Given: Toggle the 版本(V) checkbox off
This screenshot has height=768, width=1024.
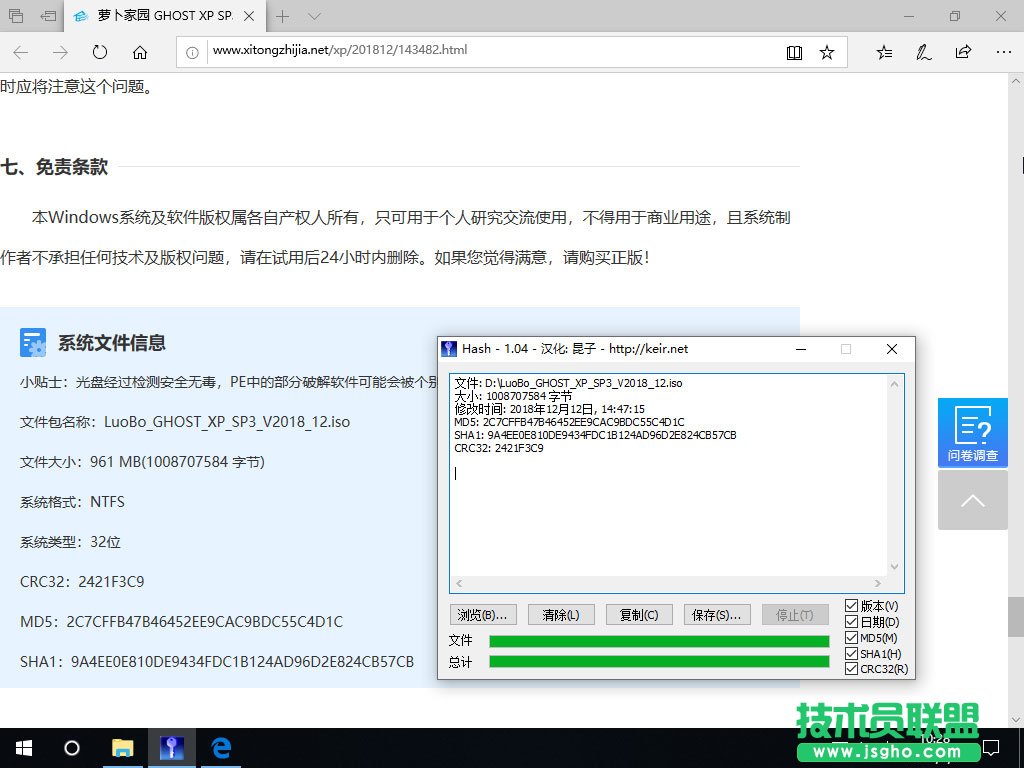Looking at the screenshot, I should click(x=853, y=607).
